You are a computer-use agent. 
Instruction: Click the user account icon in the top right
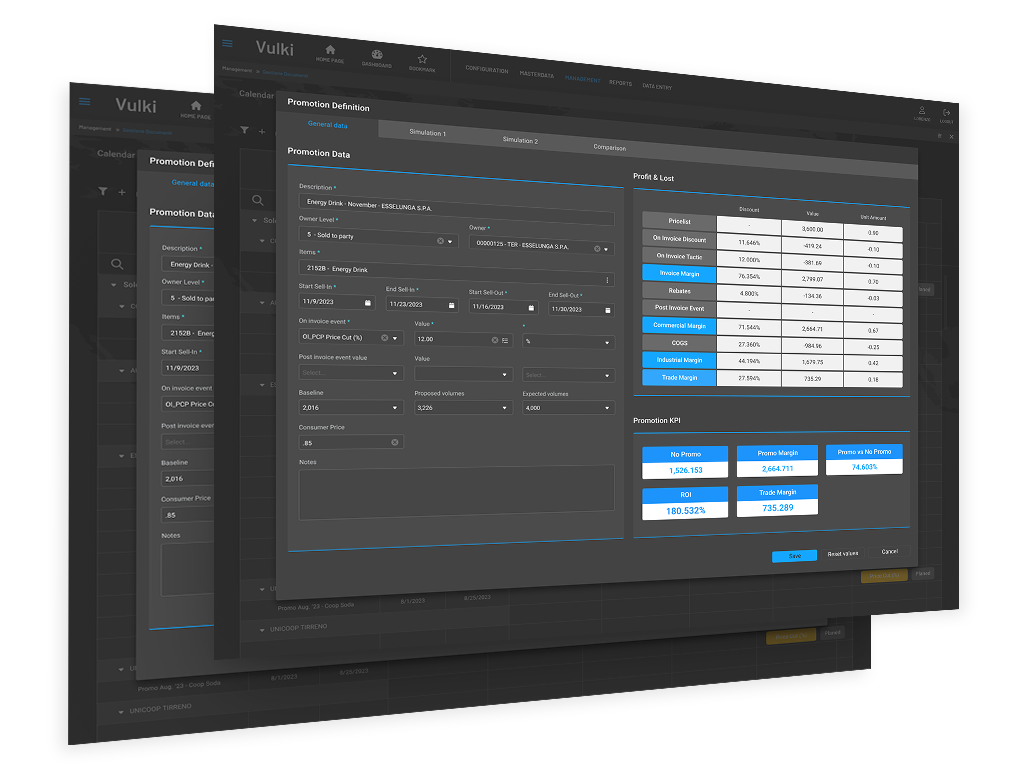[x=921, y=114]
